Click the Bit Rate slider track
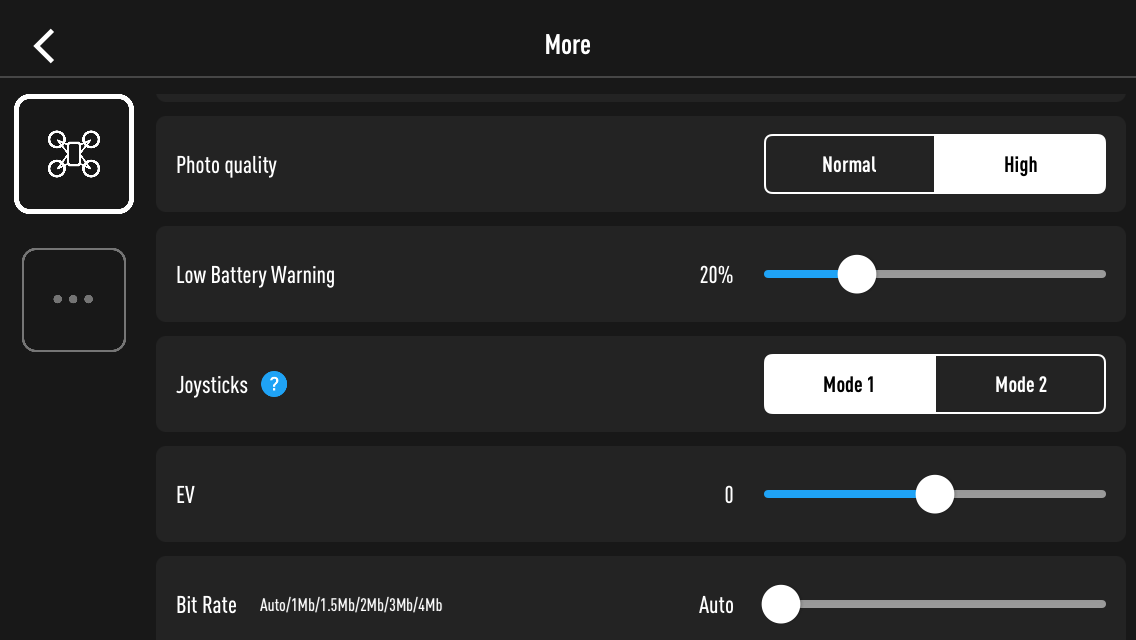The width and height of the screenshot is (1136, 640). [x=953, y=604]
